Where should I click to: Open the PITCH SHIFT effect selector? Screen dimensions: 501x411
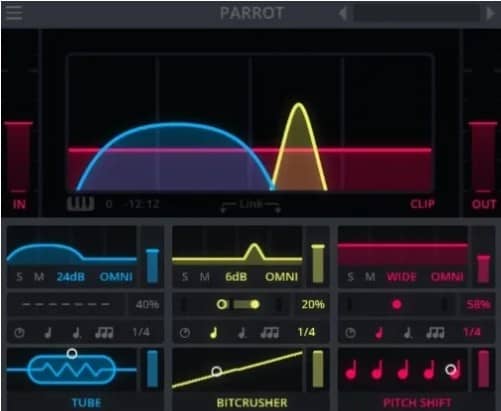click(417, 403)
